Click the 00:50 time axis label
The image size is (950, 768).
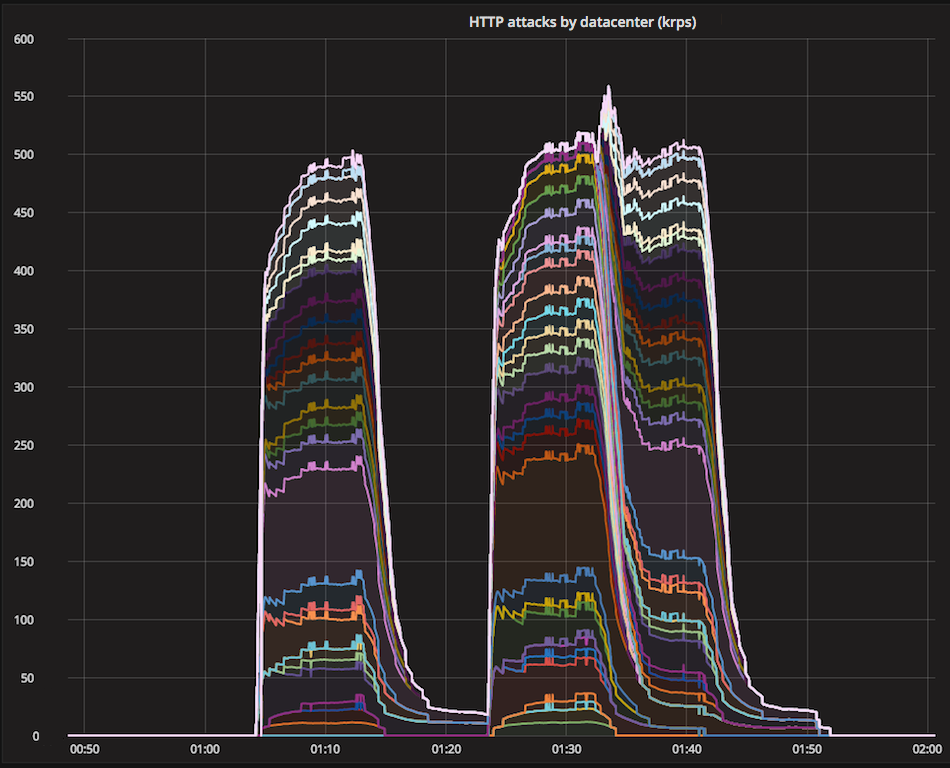84,749
